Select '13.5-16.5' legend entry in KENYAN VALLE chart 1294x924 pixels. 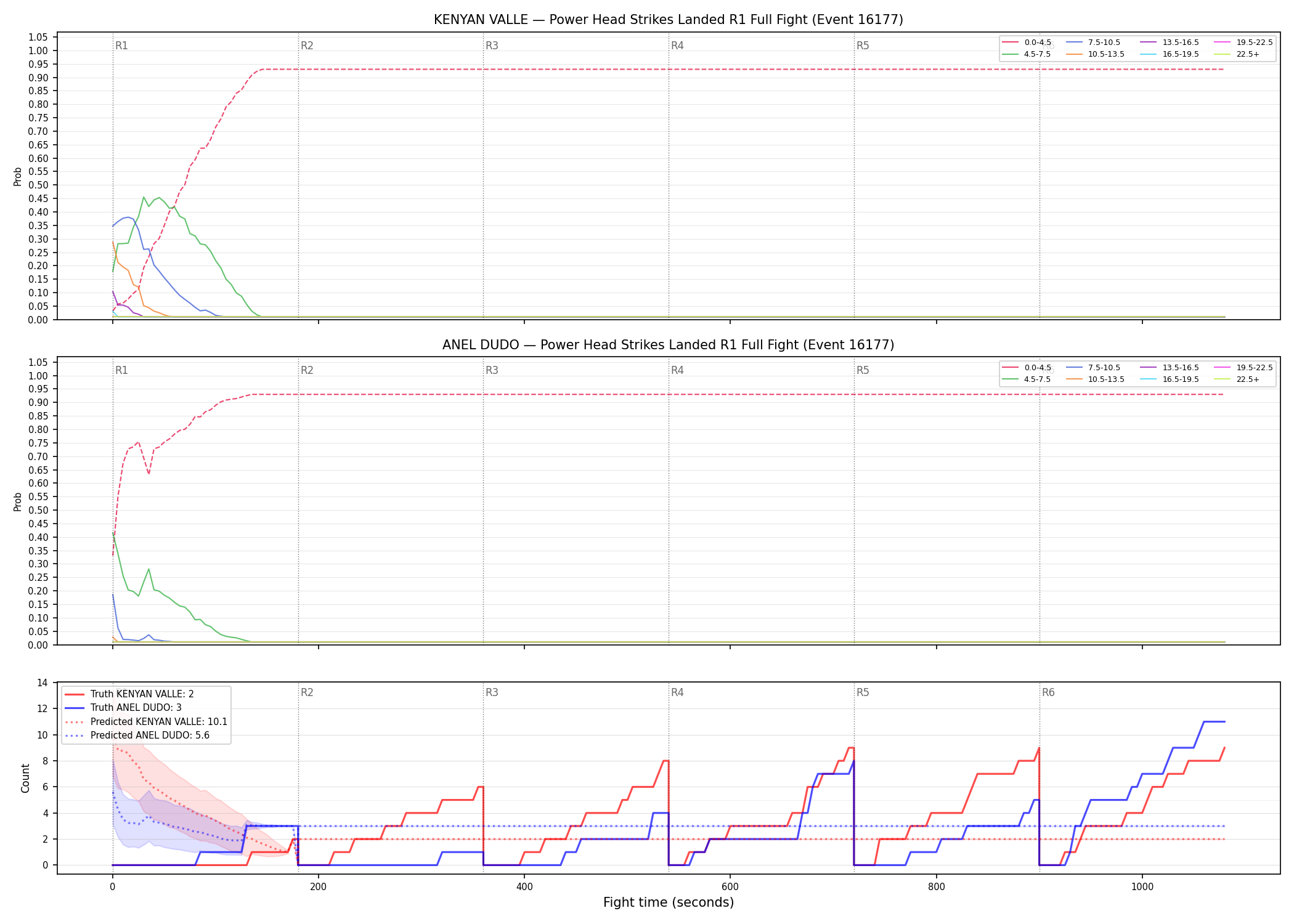point(1170,43)
